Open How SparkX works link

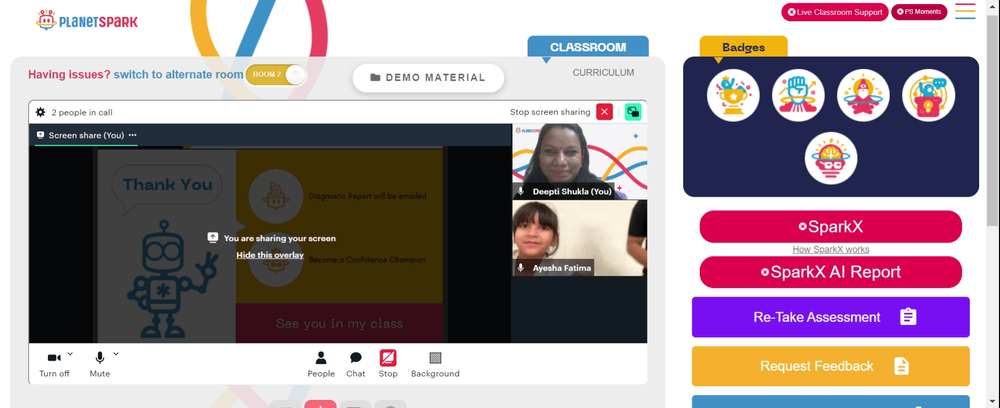831,249
